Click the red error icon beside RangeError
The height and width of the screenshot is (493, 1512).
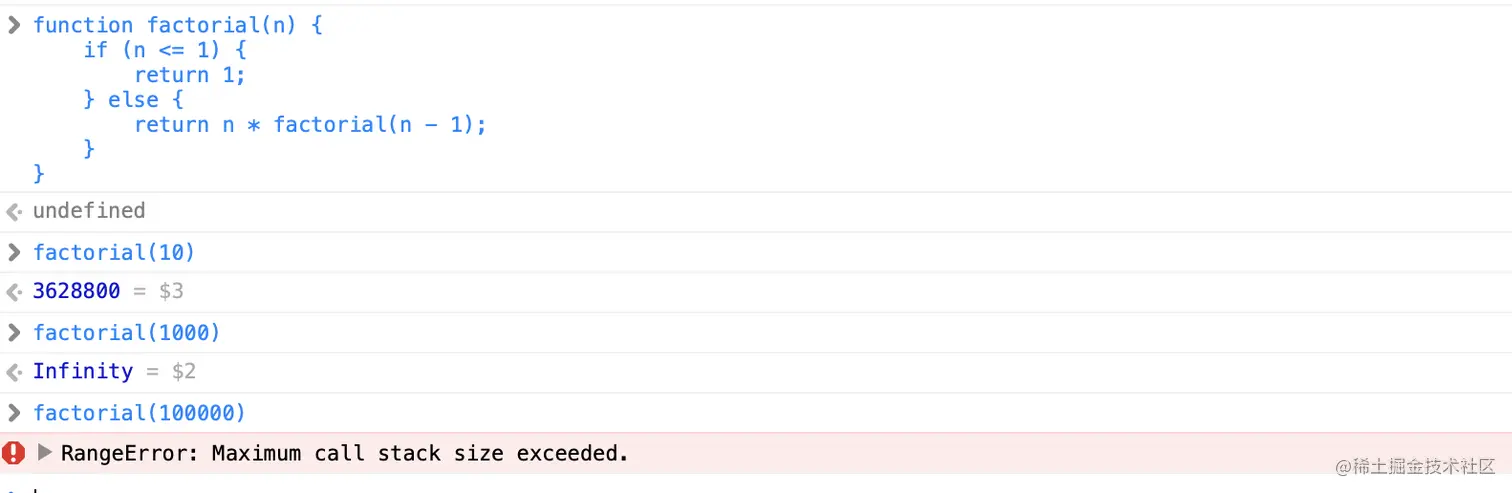[14, 453]
